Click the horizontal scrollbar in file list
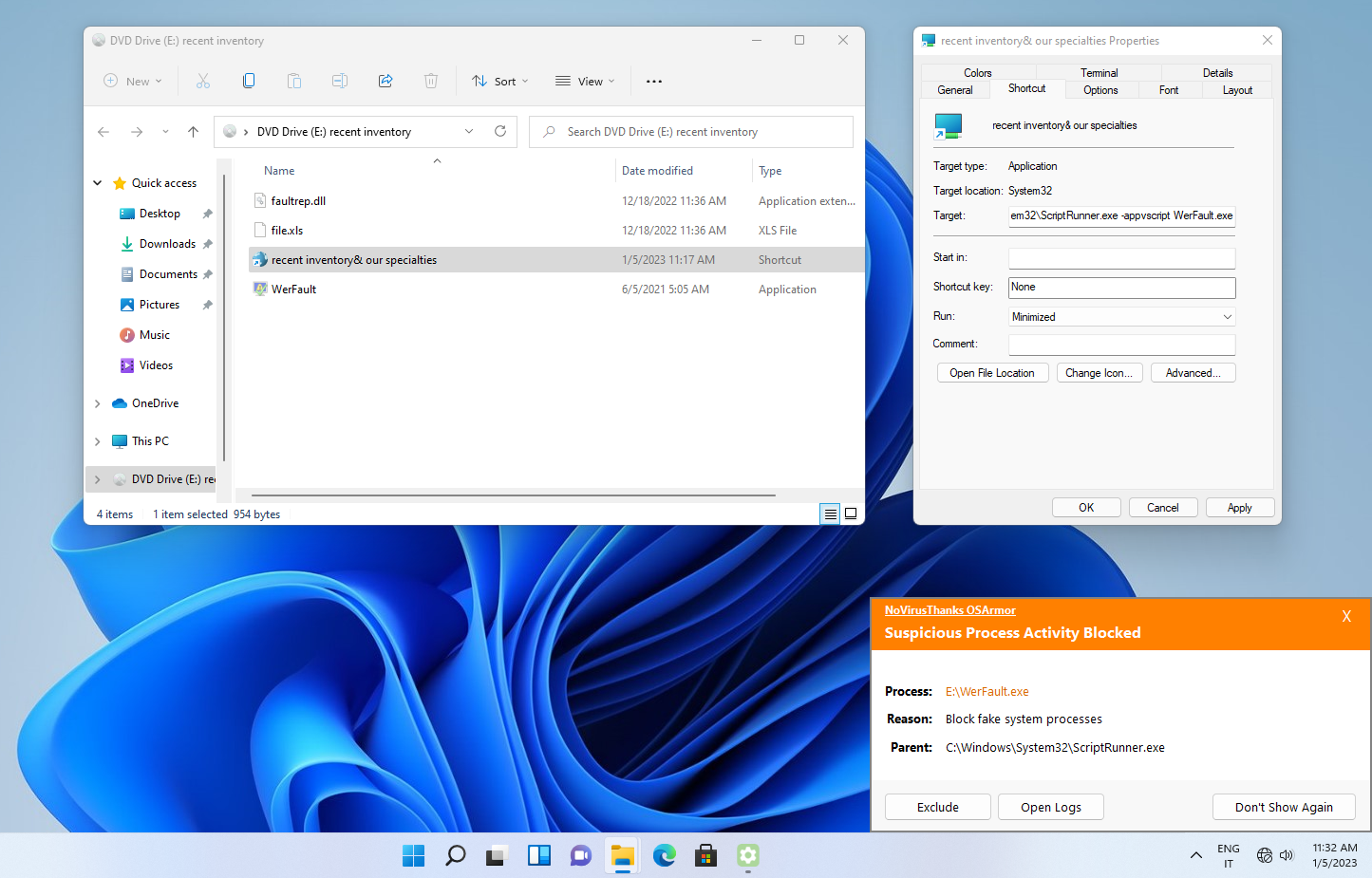This screenshot has width=1372, height=878. pyautogui.click(x=513, y=495)
